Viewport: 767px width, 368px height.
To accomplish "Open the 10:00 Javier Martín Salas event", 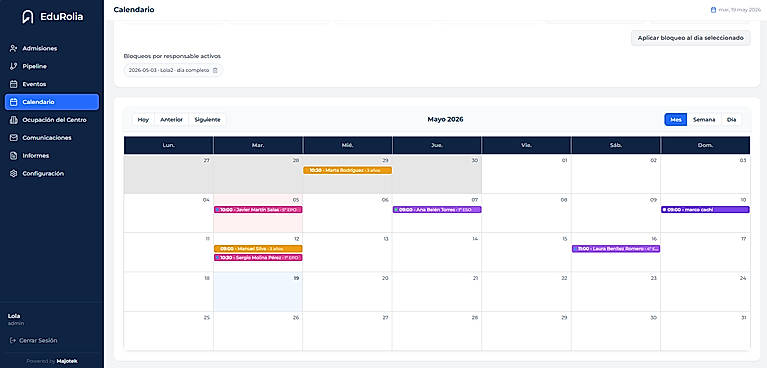I will (258, 209).
